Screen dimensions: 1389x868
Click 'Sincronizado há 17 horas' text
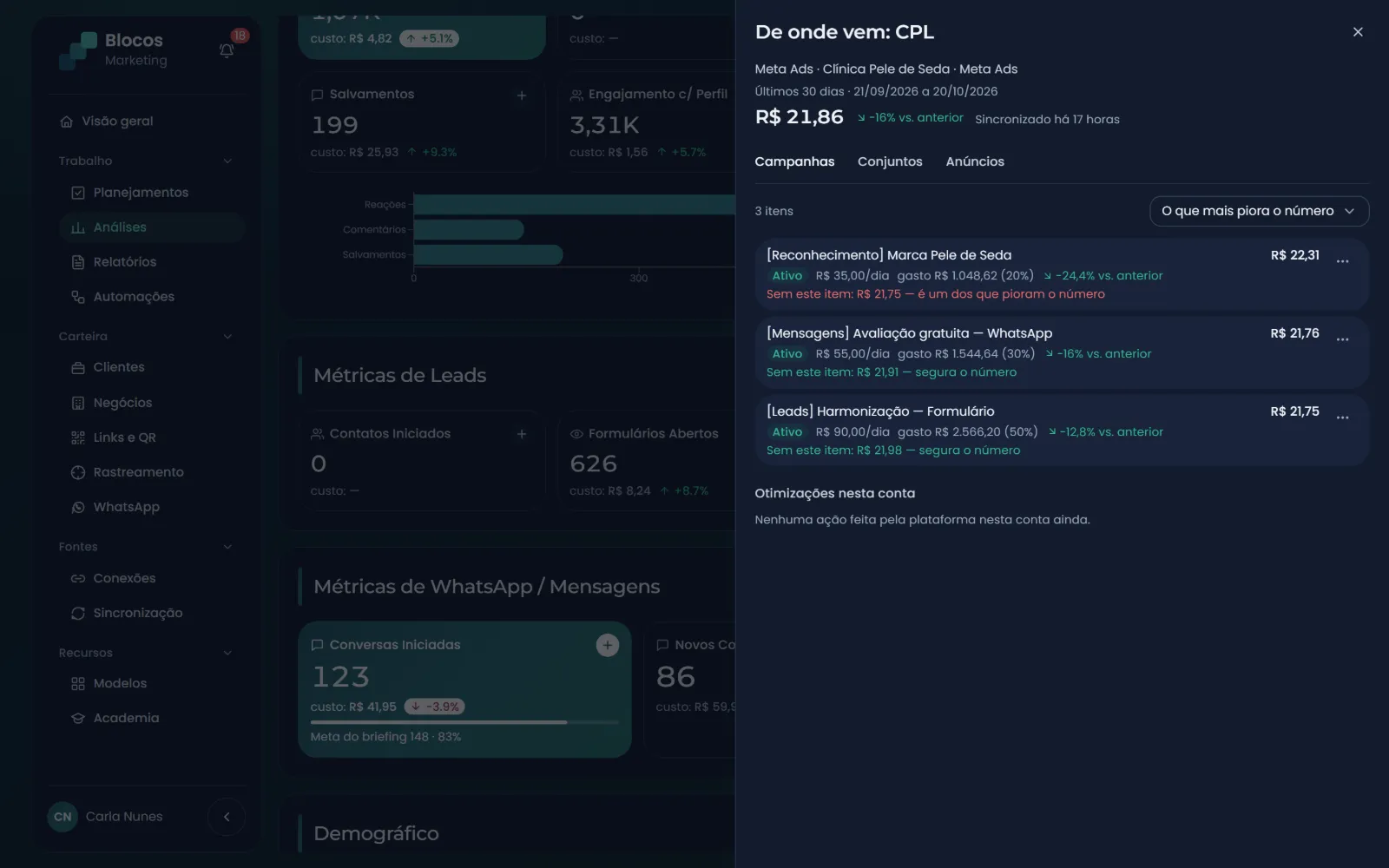(x=1047, y=120)
